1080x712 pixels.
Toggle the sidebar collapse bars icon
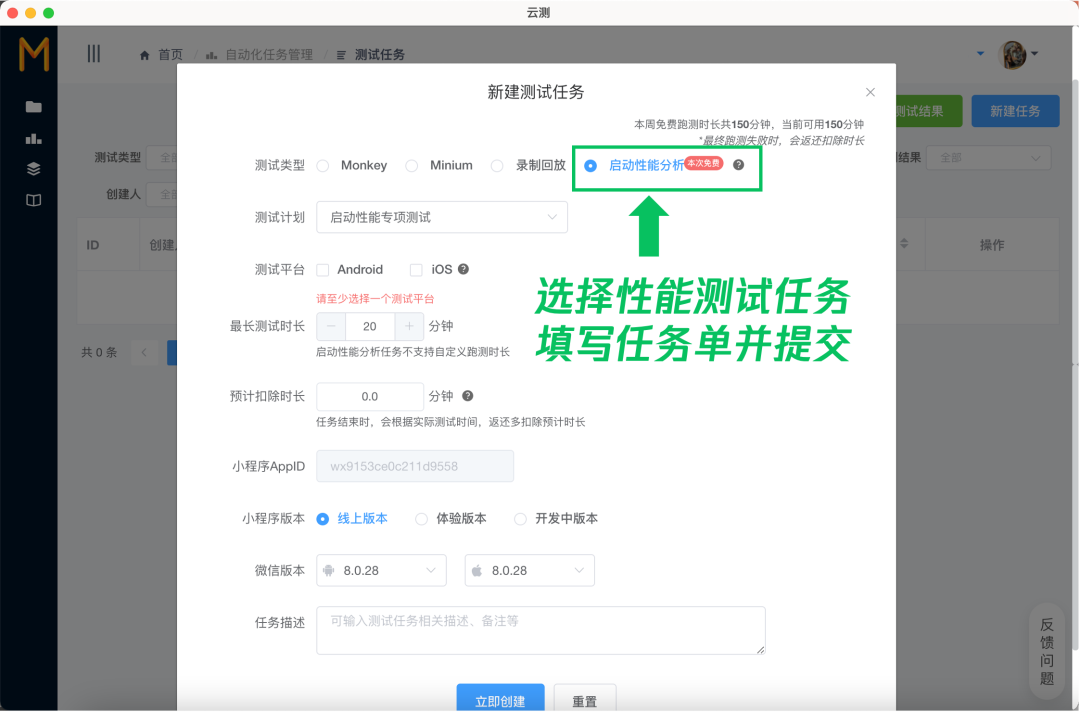(x=94, y=54)
